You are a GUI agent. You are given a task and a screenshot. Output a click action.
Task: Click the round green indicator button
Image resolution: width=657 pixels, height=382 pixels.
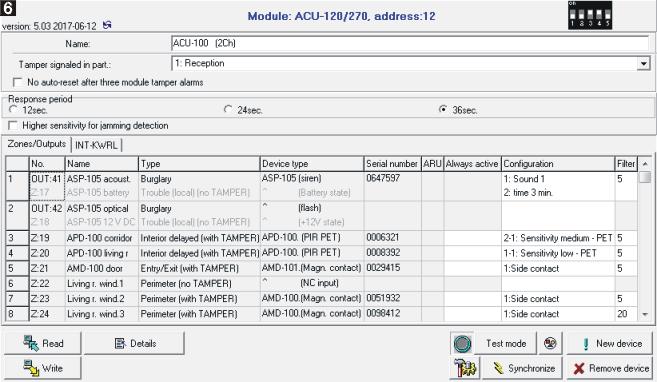(463, 344)
